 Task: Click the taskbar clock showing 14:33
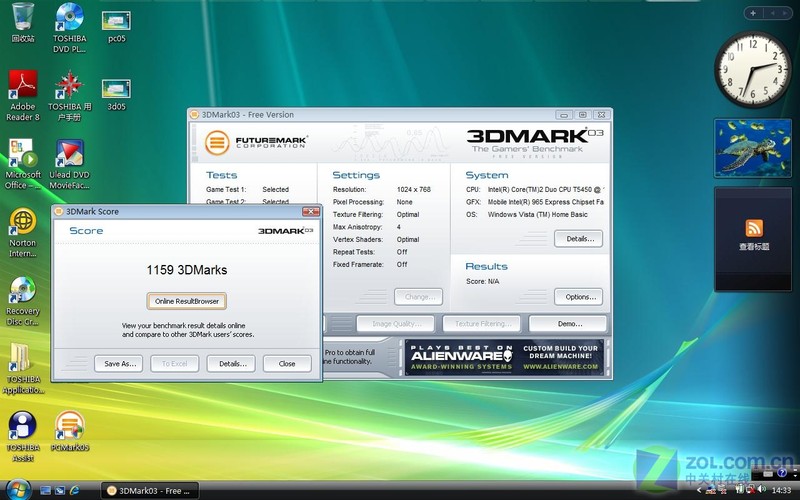coord(781,490)
